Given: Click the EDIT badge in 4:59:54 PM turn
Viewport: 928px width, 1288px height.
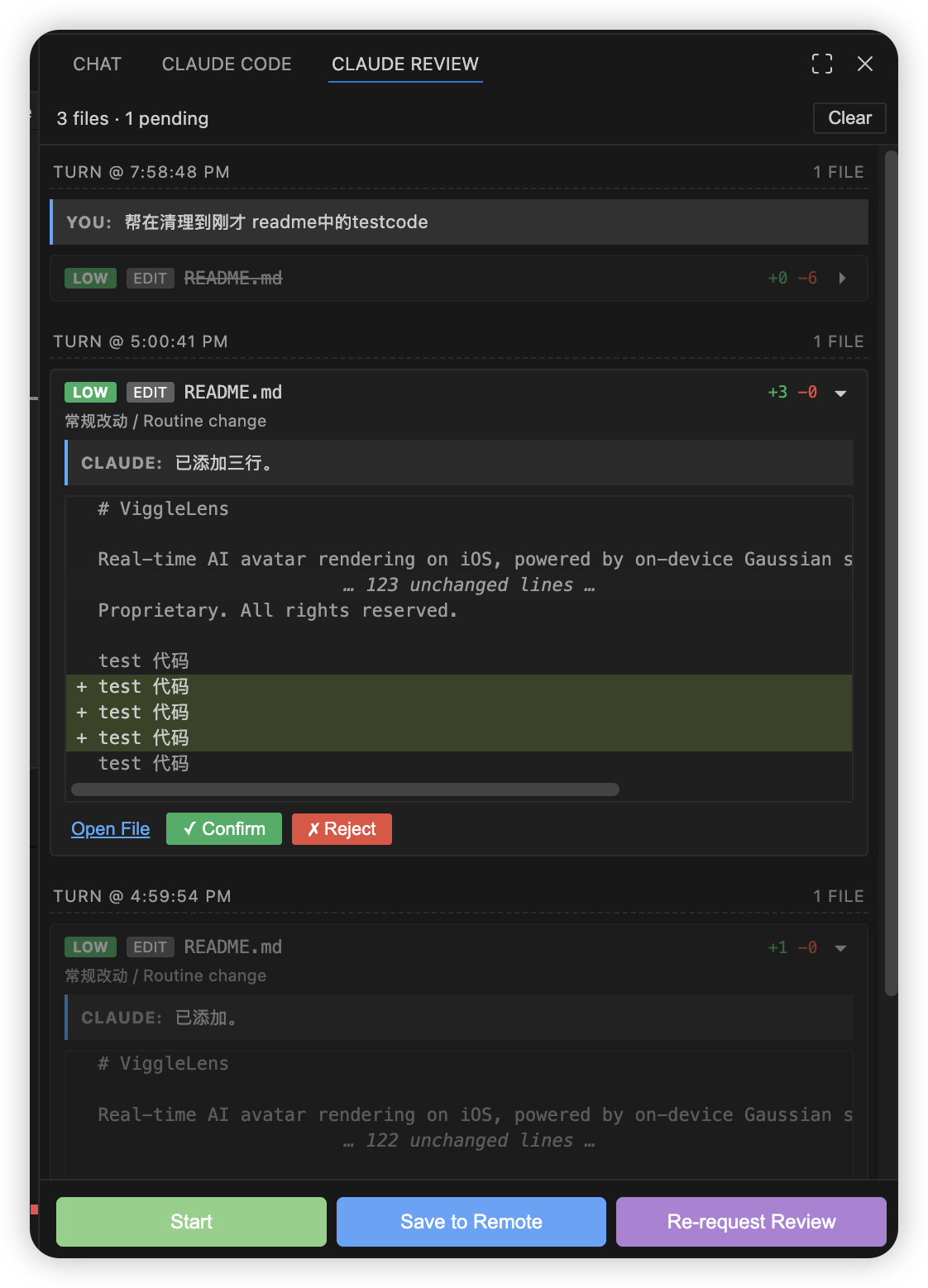Looking at the screenshot, I should pos(151,947).
